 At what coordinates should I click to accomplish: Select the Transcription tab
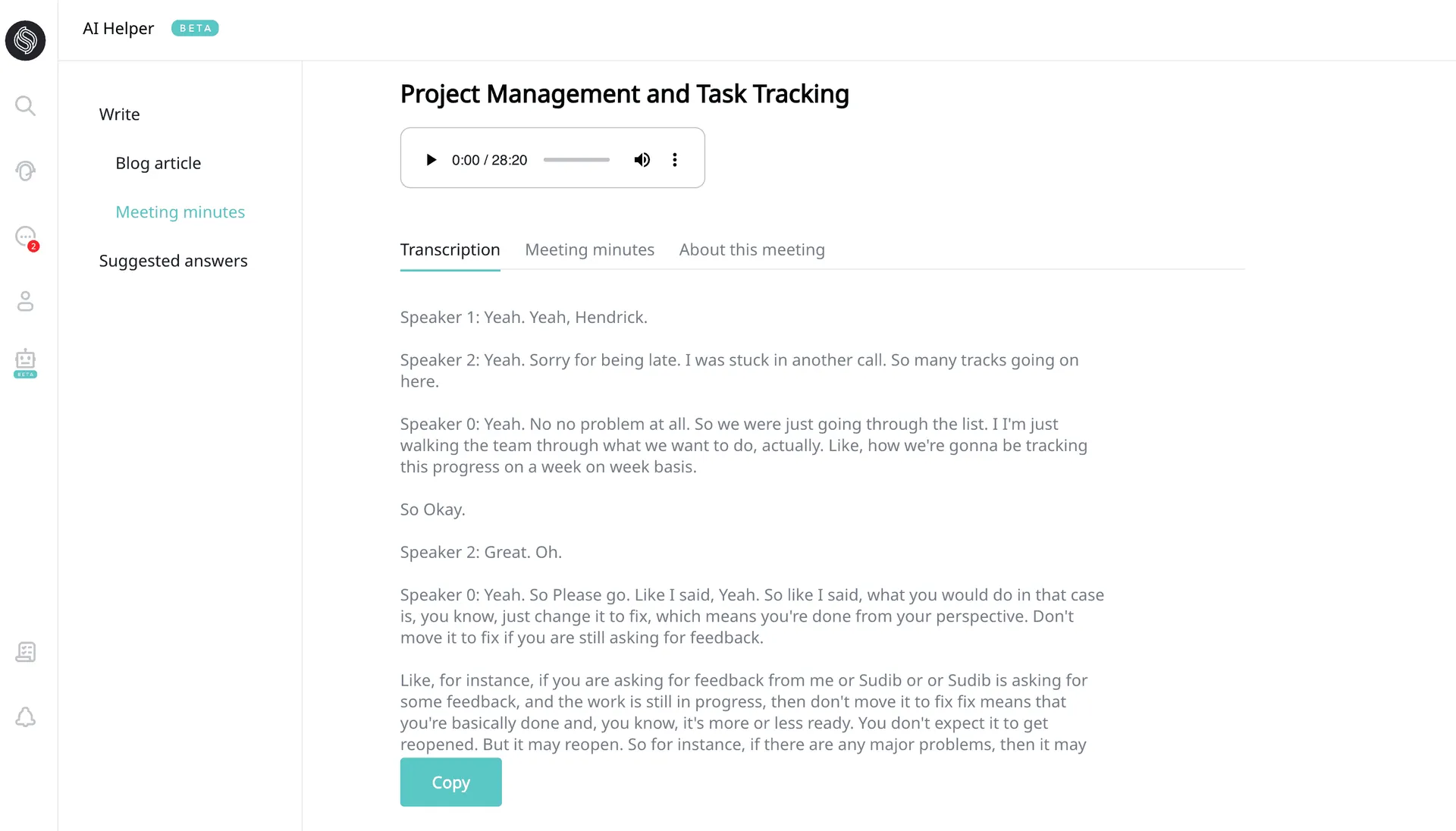pos(450,250)
